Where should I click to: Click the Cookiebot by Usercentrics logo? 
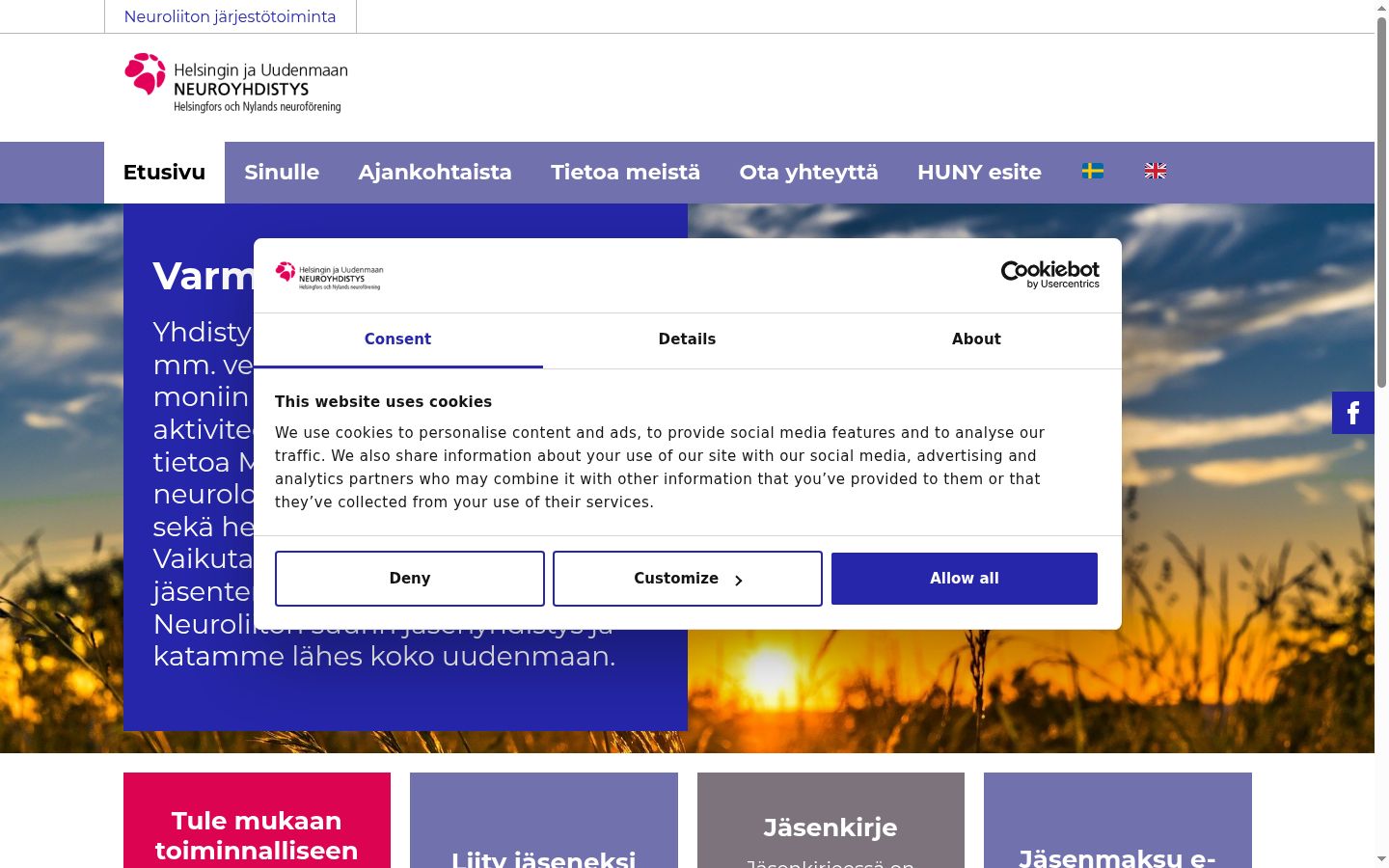pyautogui.click(x=1050, y=275)
